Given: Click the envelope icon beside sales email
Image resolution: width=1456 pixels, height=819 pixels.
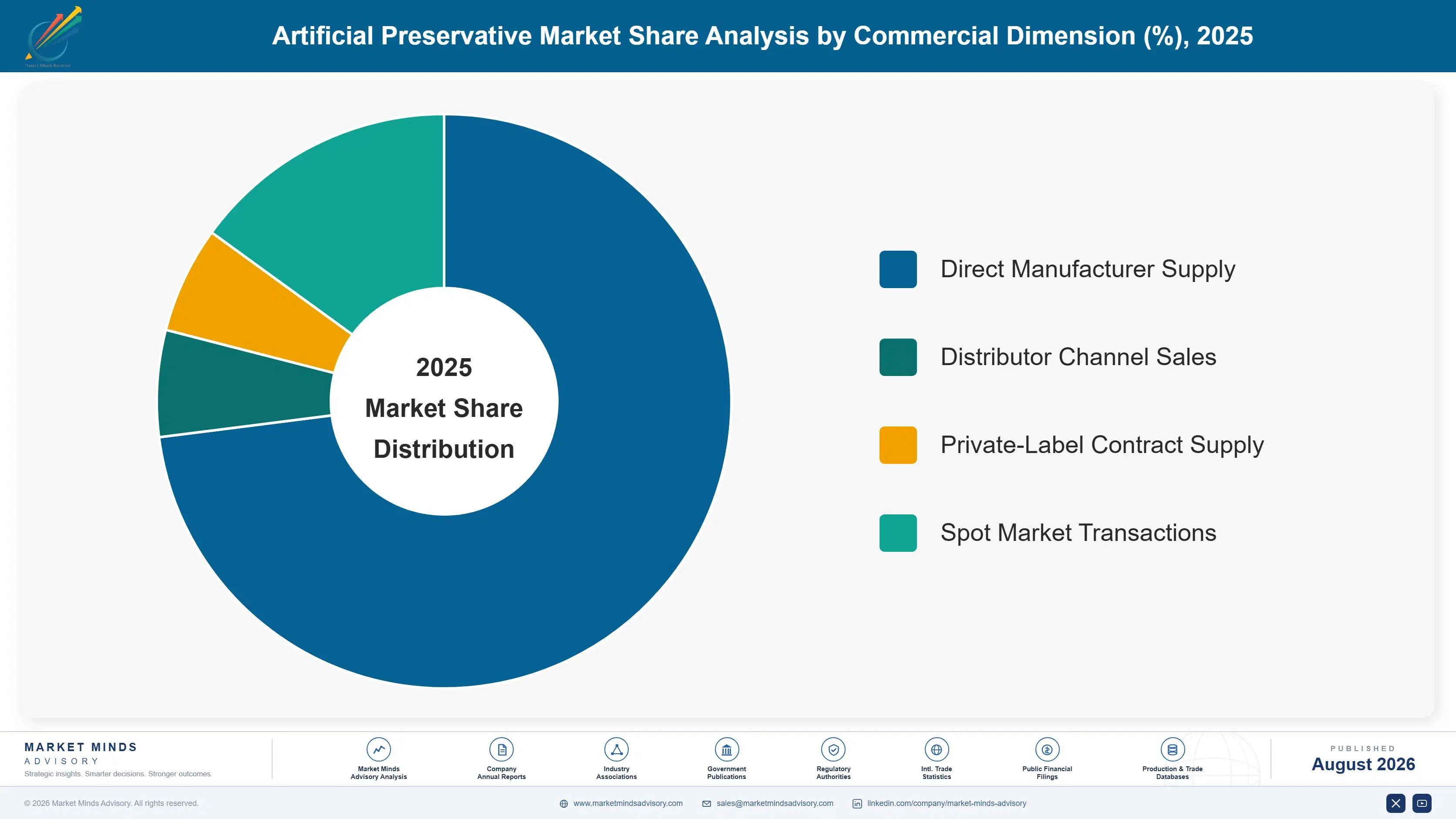Looking at the screenshot, I should pyautogui.click(x=707, y=803).
